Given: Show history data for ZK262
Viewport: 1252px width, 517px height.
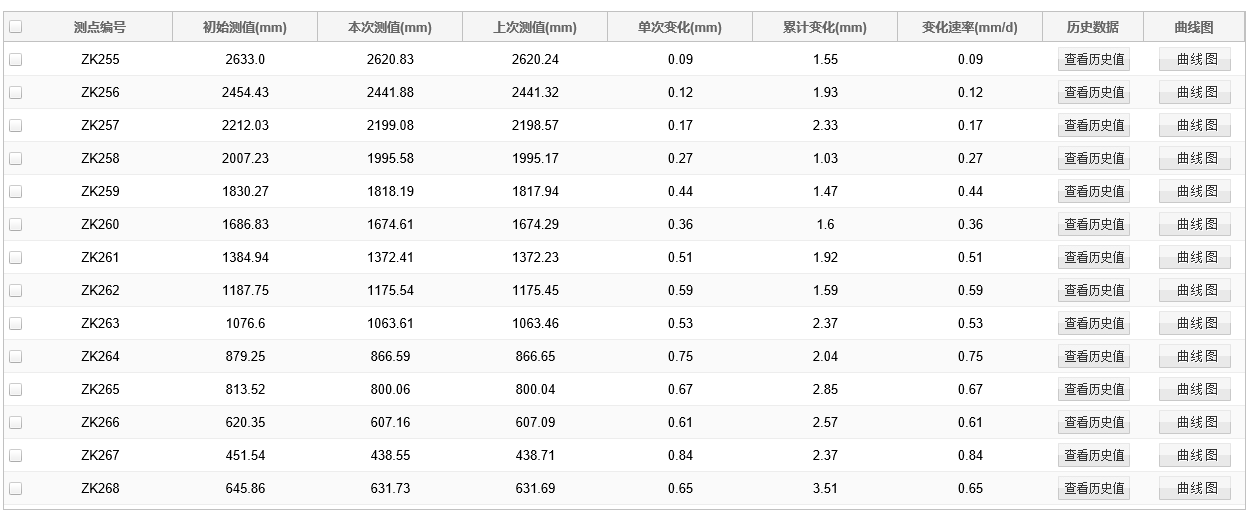Looking at the screenshot, I should point(1094,291).
